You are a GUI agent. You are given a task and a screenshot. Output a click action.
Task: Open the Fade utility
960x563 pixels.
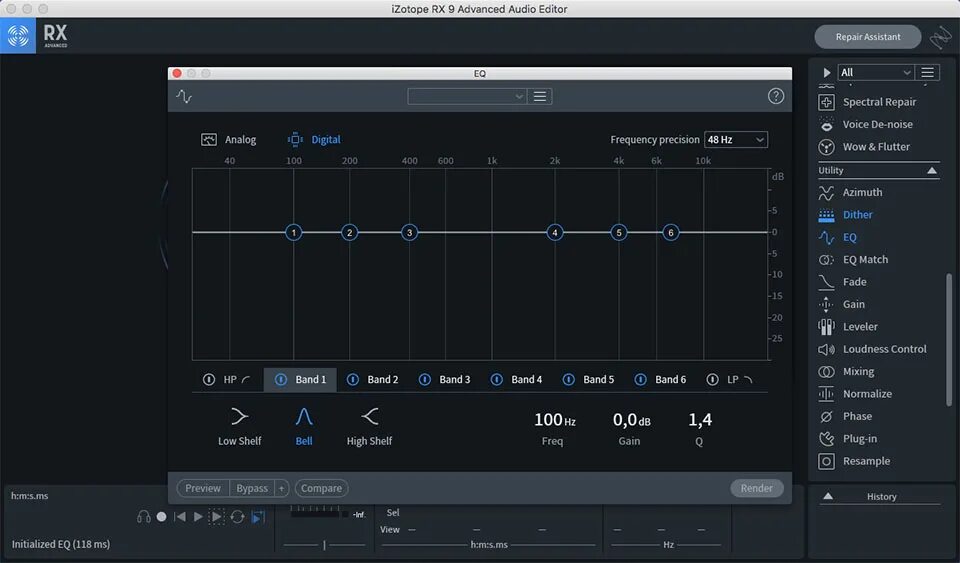point(842,282)
